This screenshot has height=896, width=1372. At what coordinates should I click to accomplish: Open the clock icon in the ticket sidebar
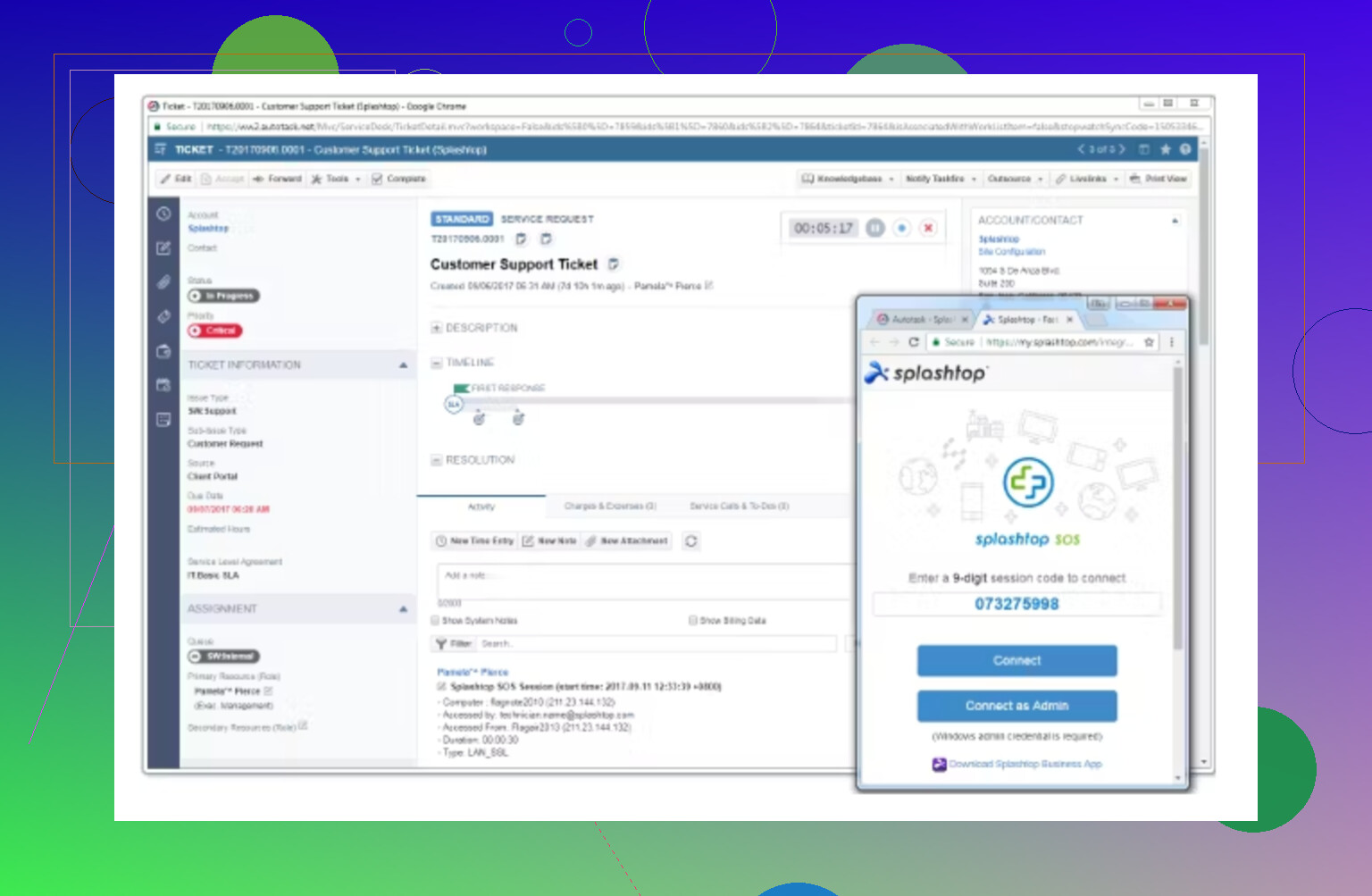163,214
